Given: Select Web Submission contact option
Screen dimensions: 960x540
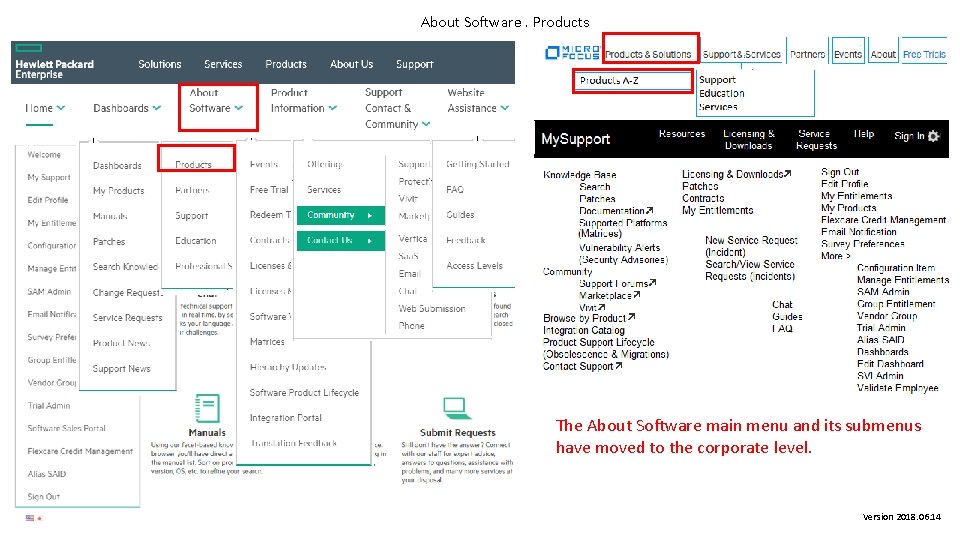Looking at the screenshot, I should [x=432, y=309].
